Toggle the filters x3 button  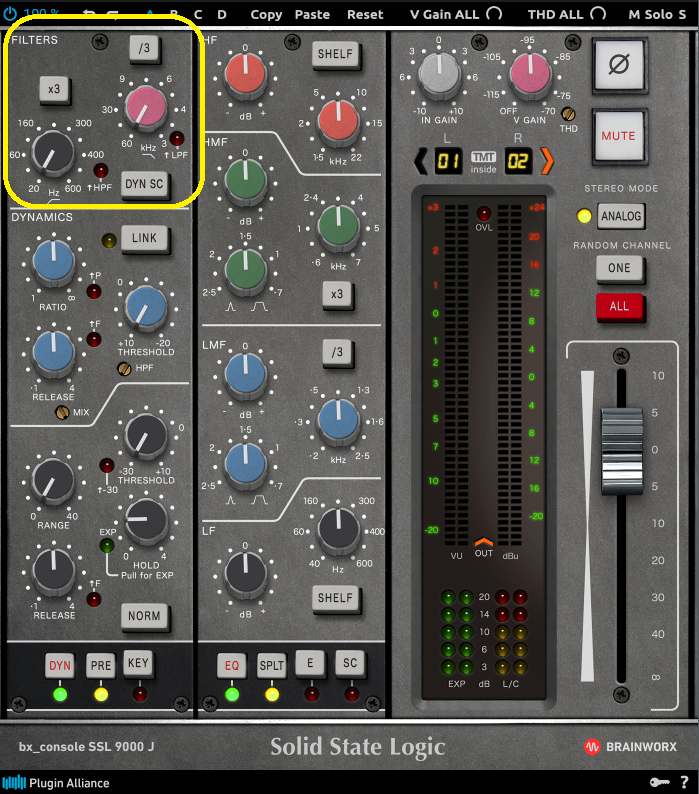[54, 89]
